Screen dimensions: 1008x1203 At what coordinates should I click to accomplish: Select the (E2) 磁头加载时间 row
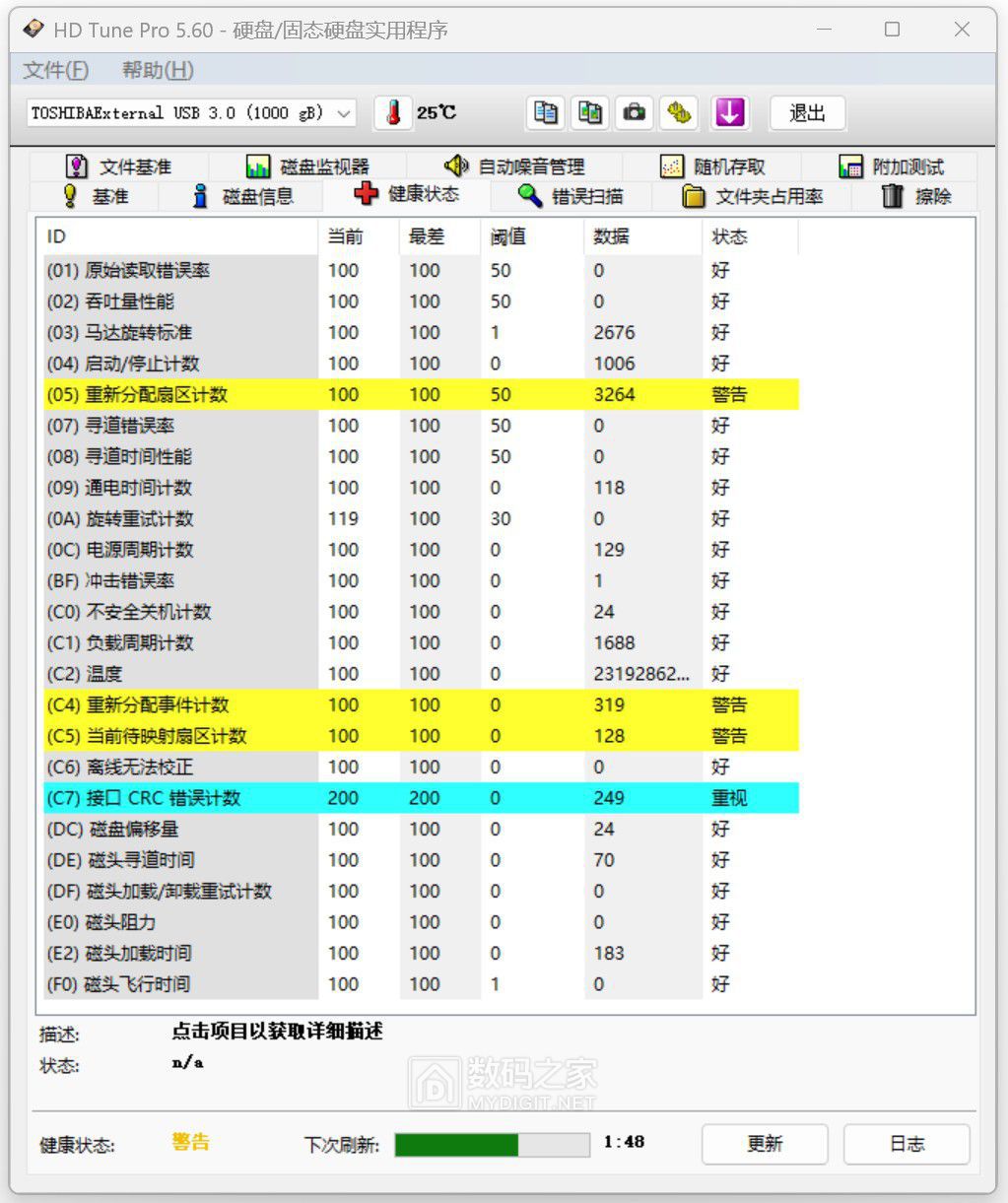(421, 953)
